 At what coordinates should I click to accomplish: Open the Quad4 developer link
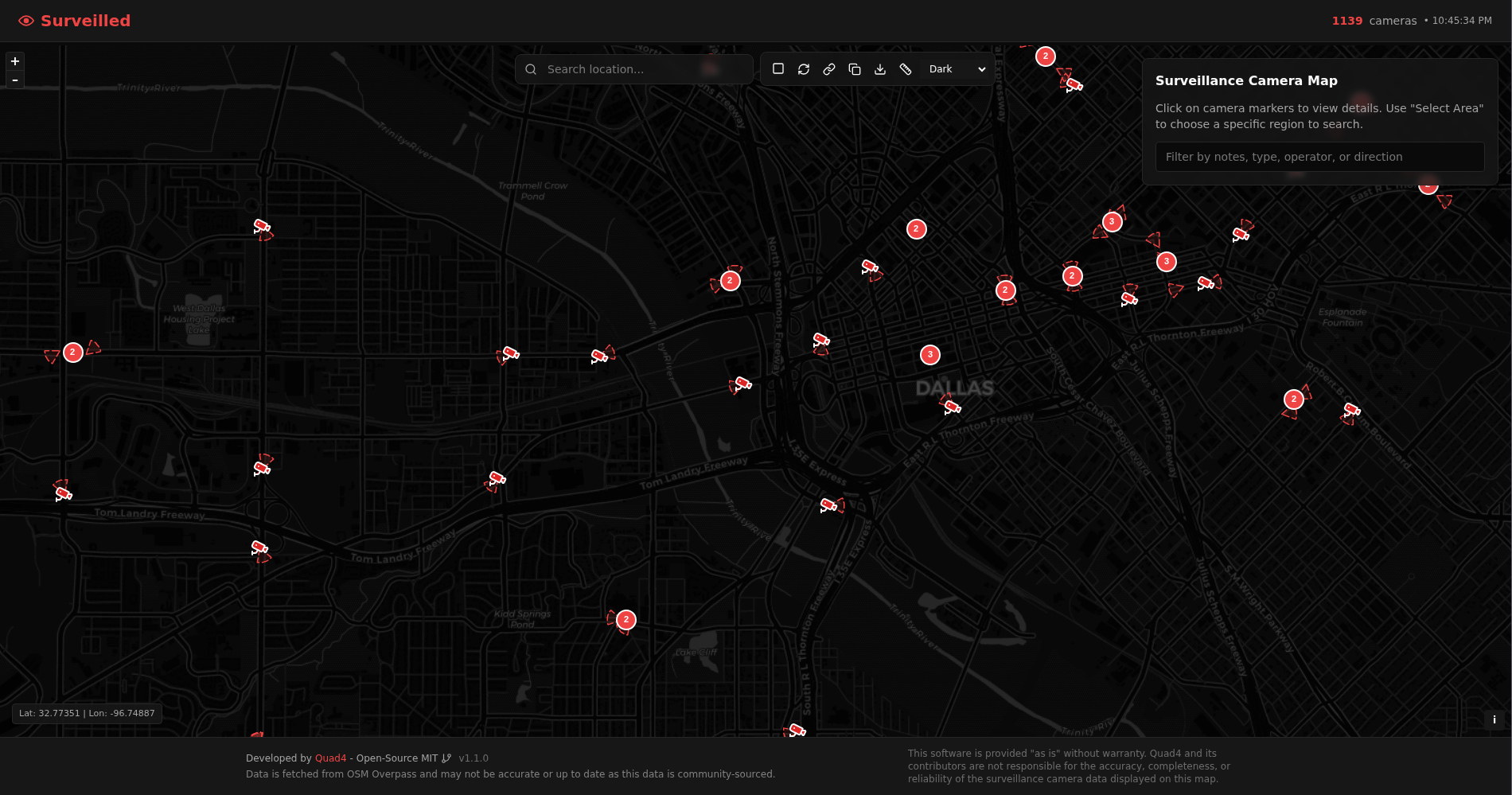(330, 758)
